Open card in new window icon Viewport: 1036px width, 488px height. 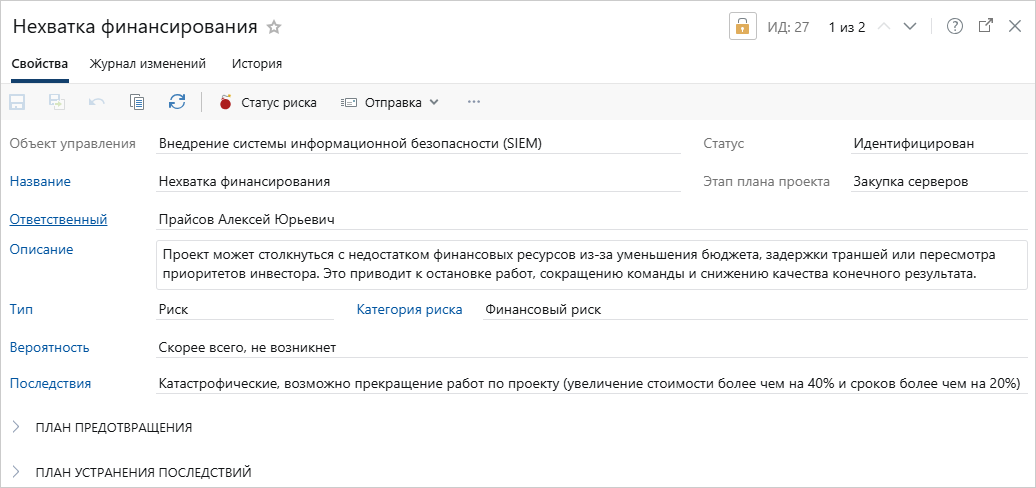pos(985,27)
